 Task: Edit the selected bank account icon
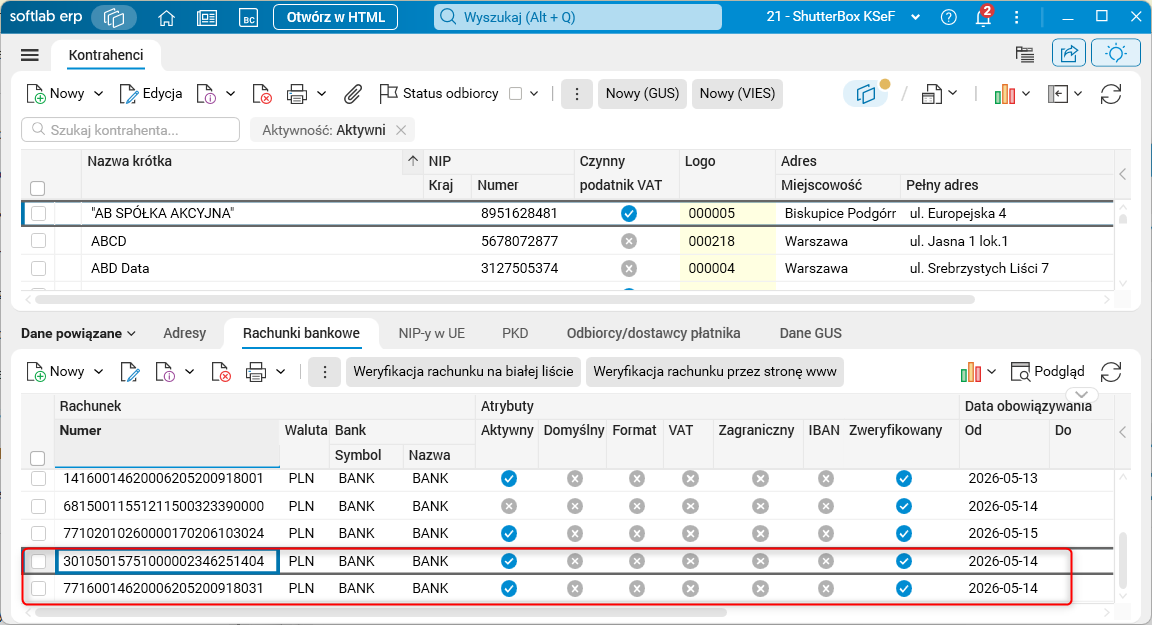(x=130, y=372)
